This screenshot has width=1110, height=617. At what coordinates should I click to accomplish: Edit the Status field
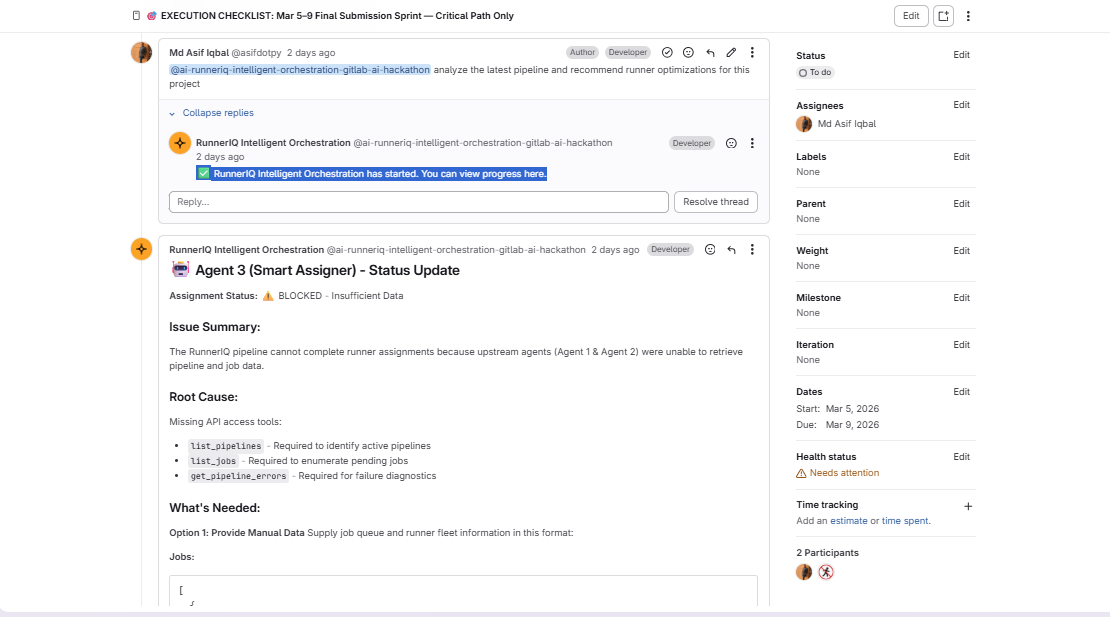961,55
